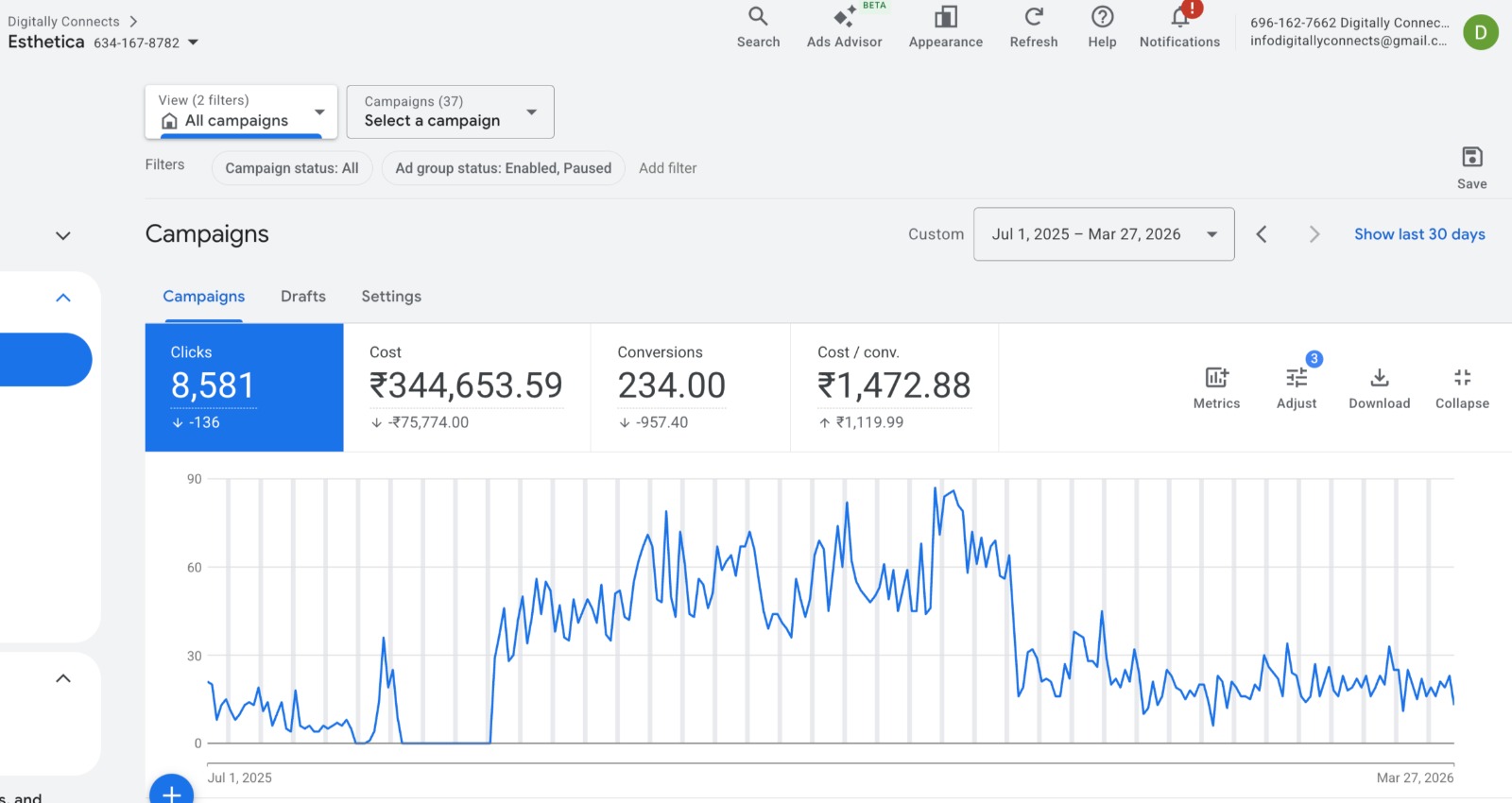Refresh the campaign data
Image resolution: width=1512 pixels, height=803 pixels.
[1033, 26]
